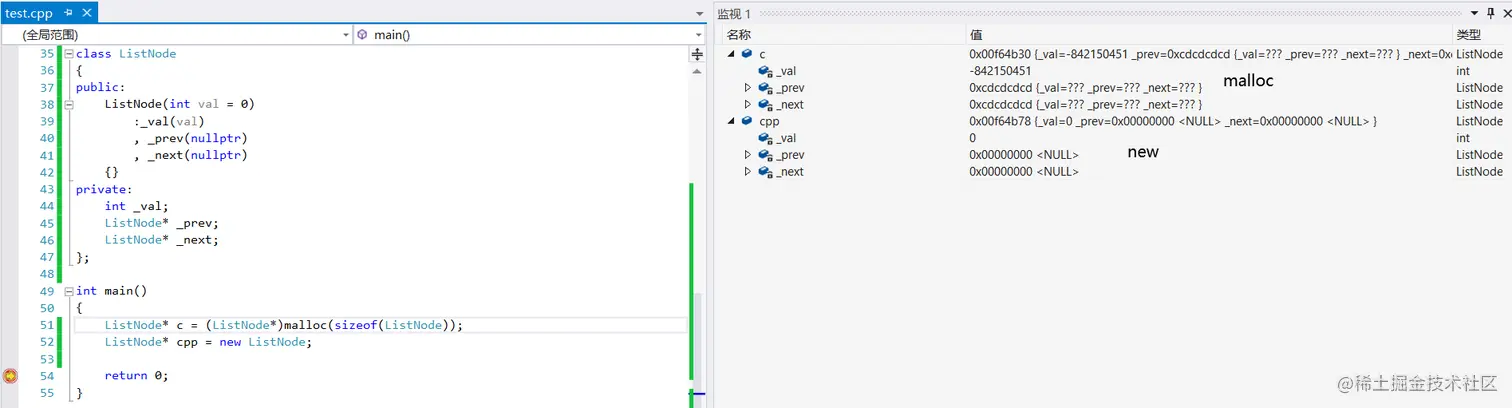Click the 'private:' keyword line
This screenshot has height=408, width=1512.
point(104,189)
